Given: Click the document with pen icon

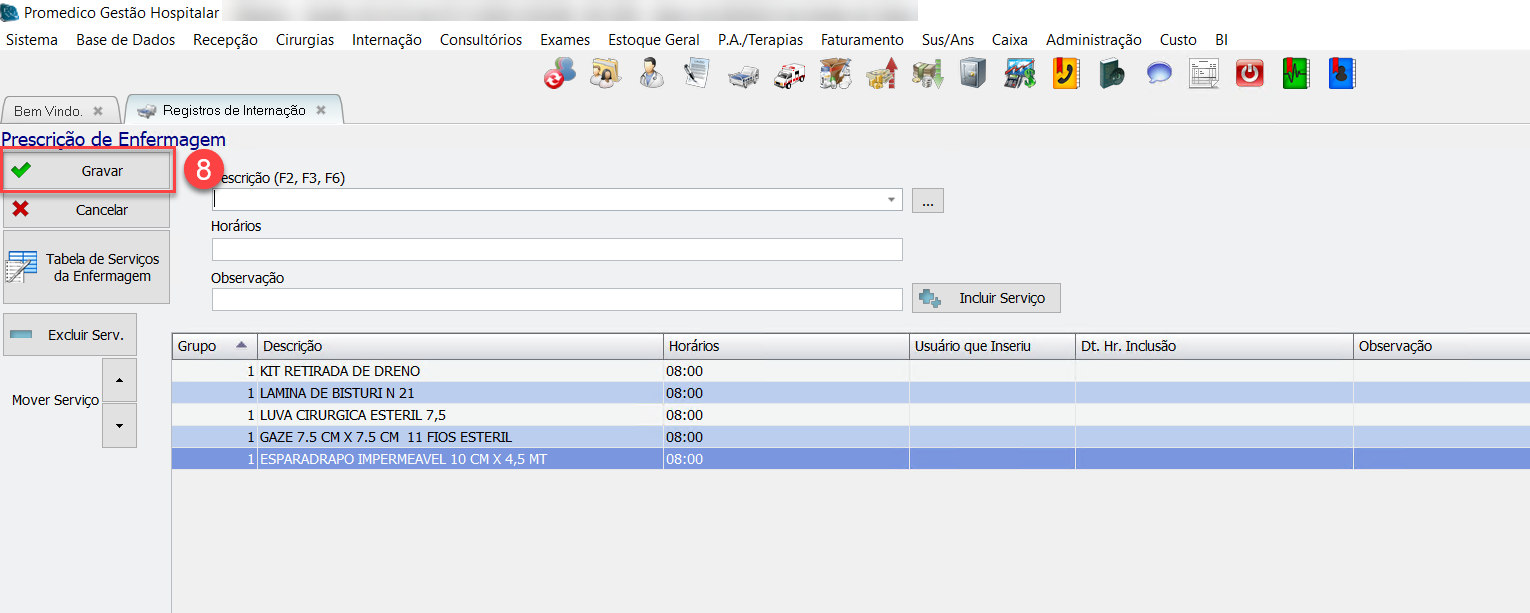Looking at the screenshot, I should tap(697, 74).
